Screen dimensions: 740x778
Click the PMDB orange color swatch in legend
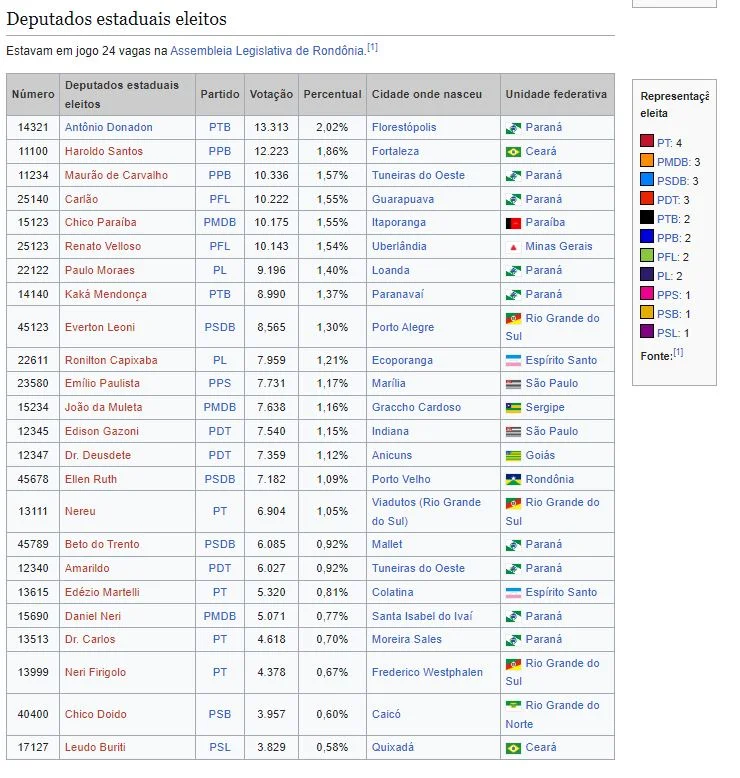pos(647,162)
